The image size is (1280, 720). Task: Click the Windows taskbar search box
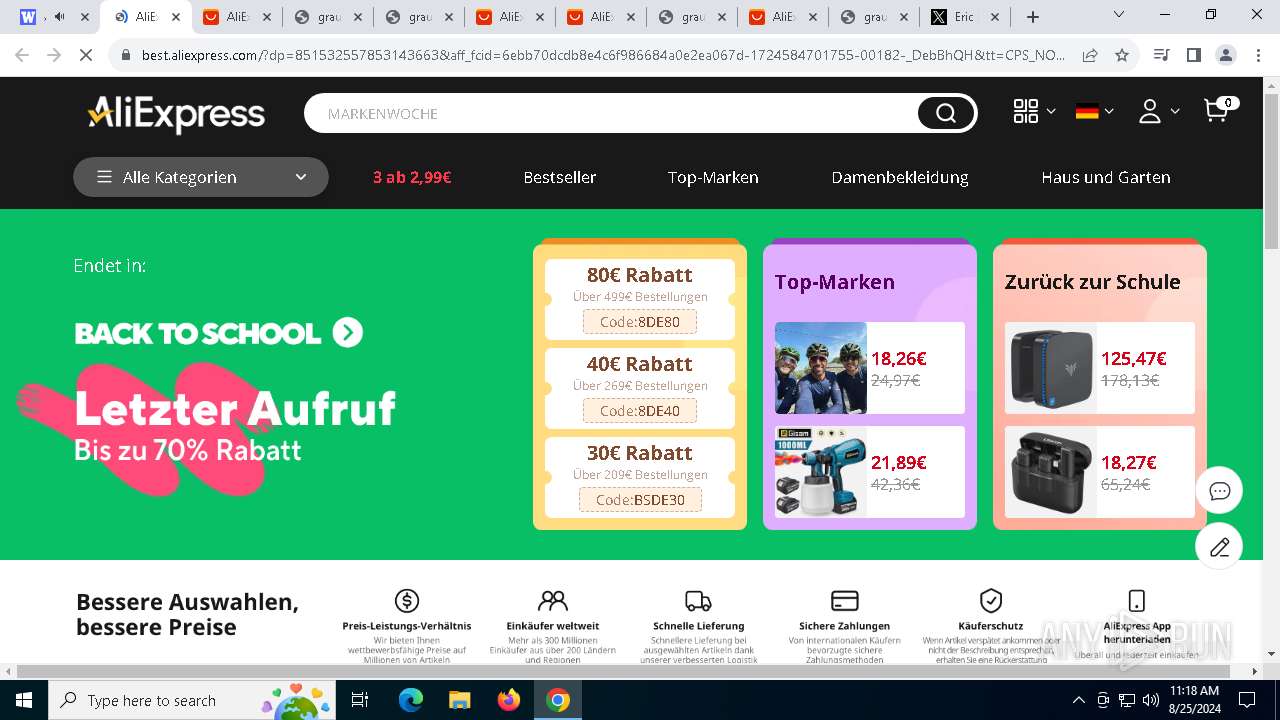point(191,700)
